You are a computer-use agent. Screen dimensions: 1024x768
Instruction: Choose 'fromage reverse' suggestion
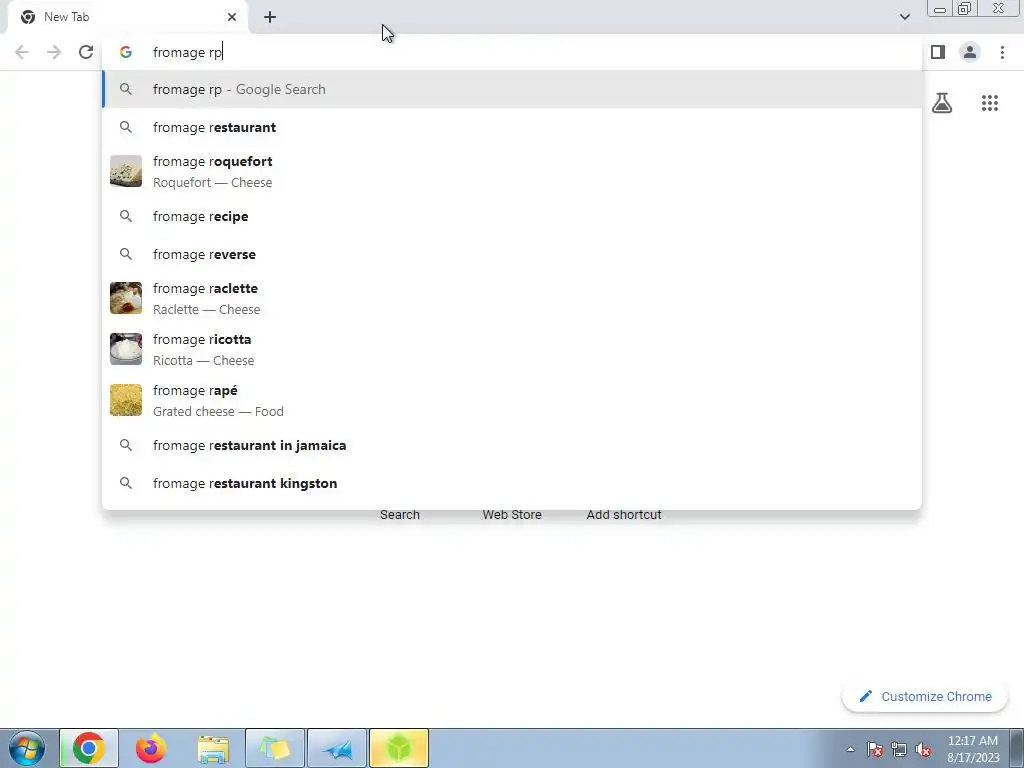pos(512,254)
